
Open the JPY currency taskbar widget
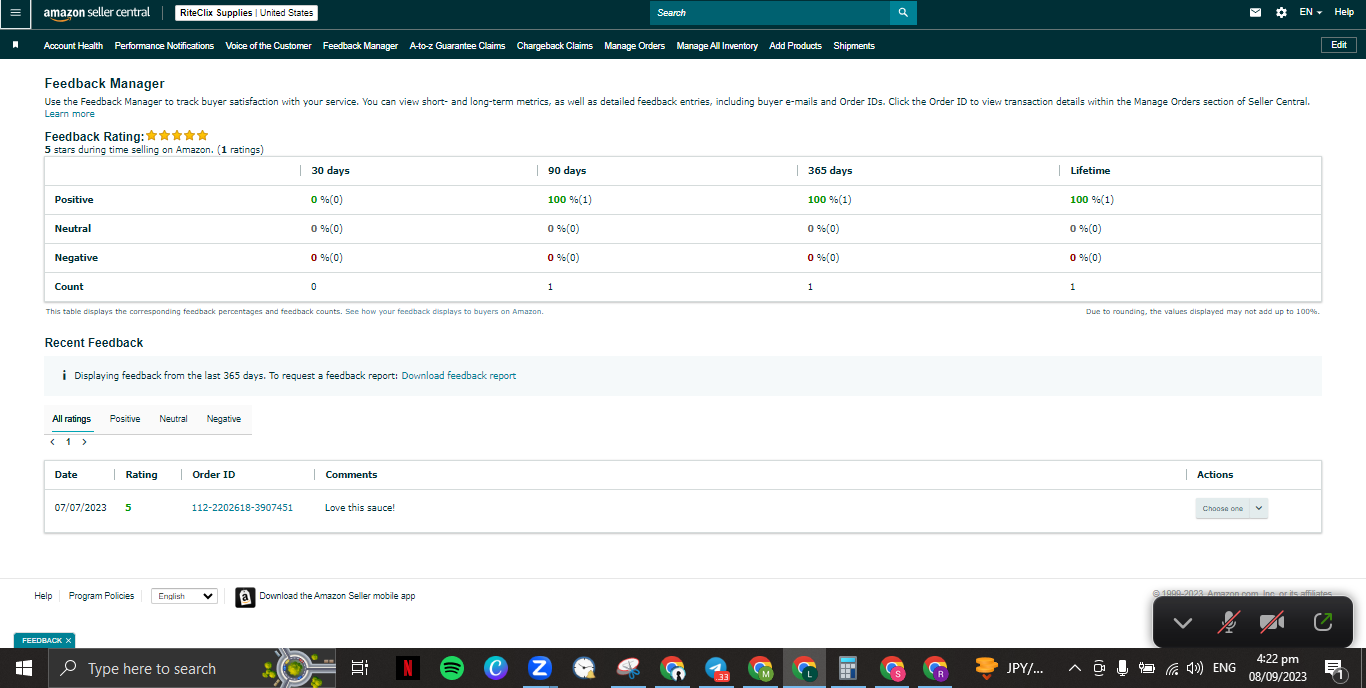point(1010,668)
